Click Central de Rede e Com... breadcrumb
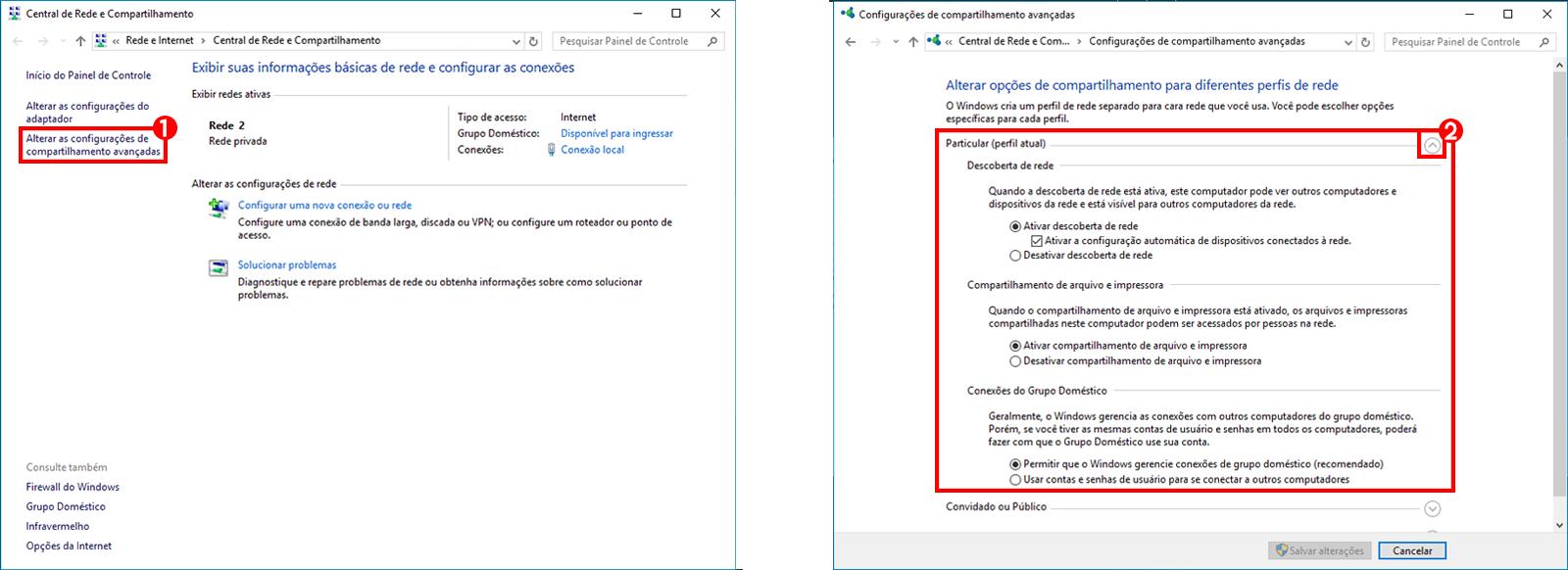Screen dimensions: 1568x570 (1014, 42)
